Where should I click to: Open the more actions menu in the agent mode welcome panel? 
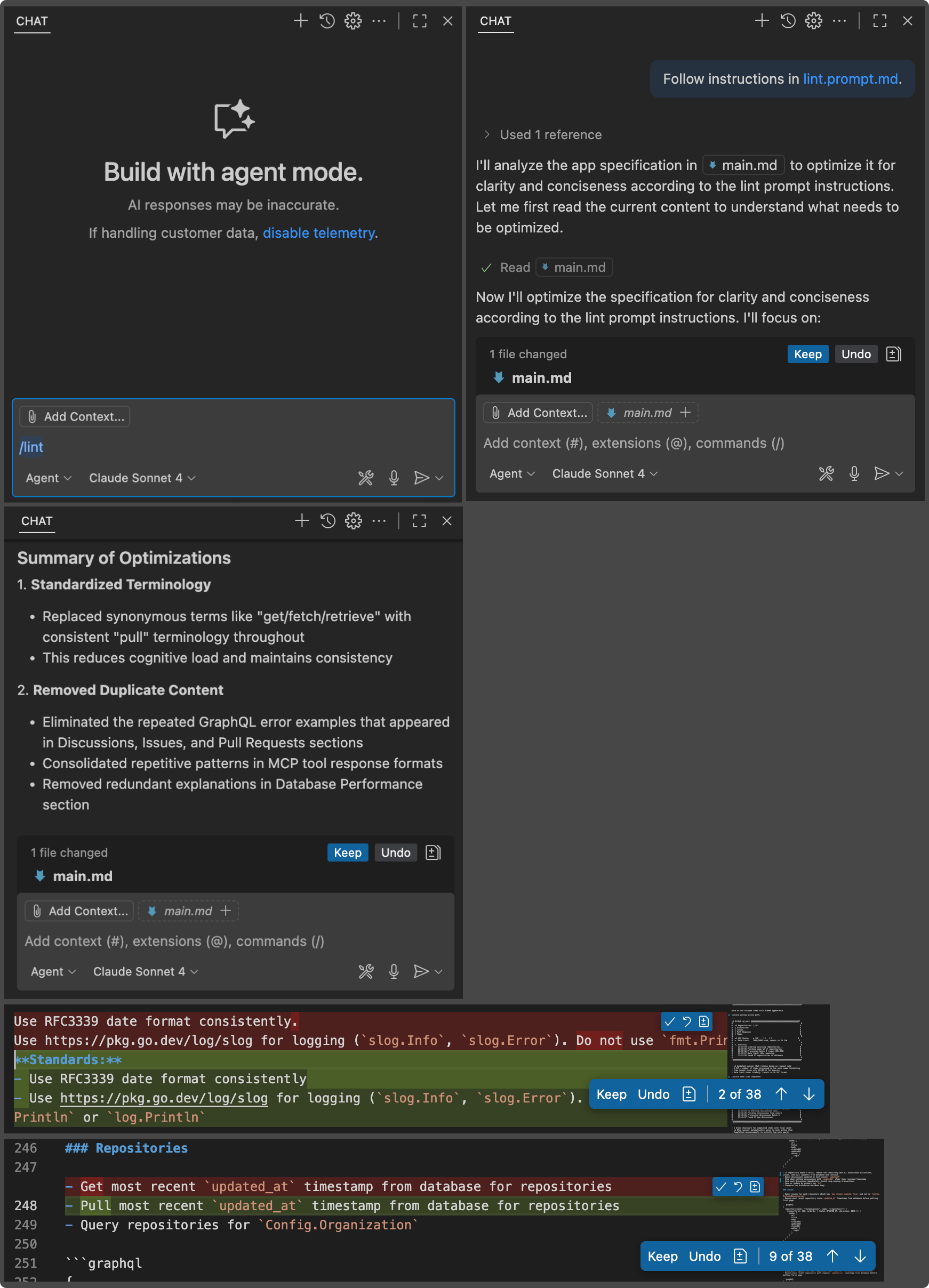tap(379, 21)
